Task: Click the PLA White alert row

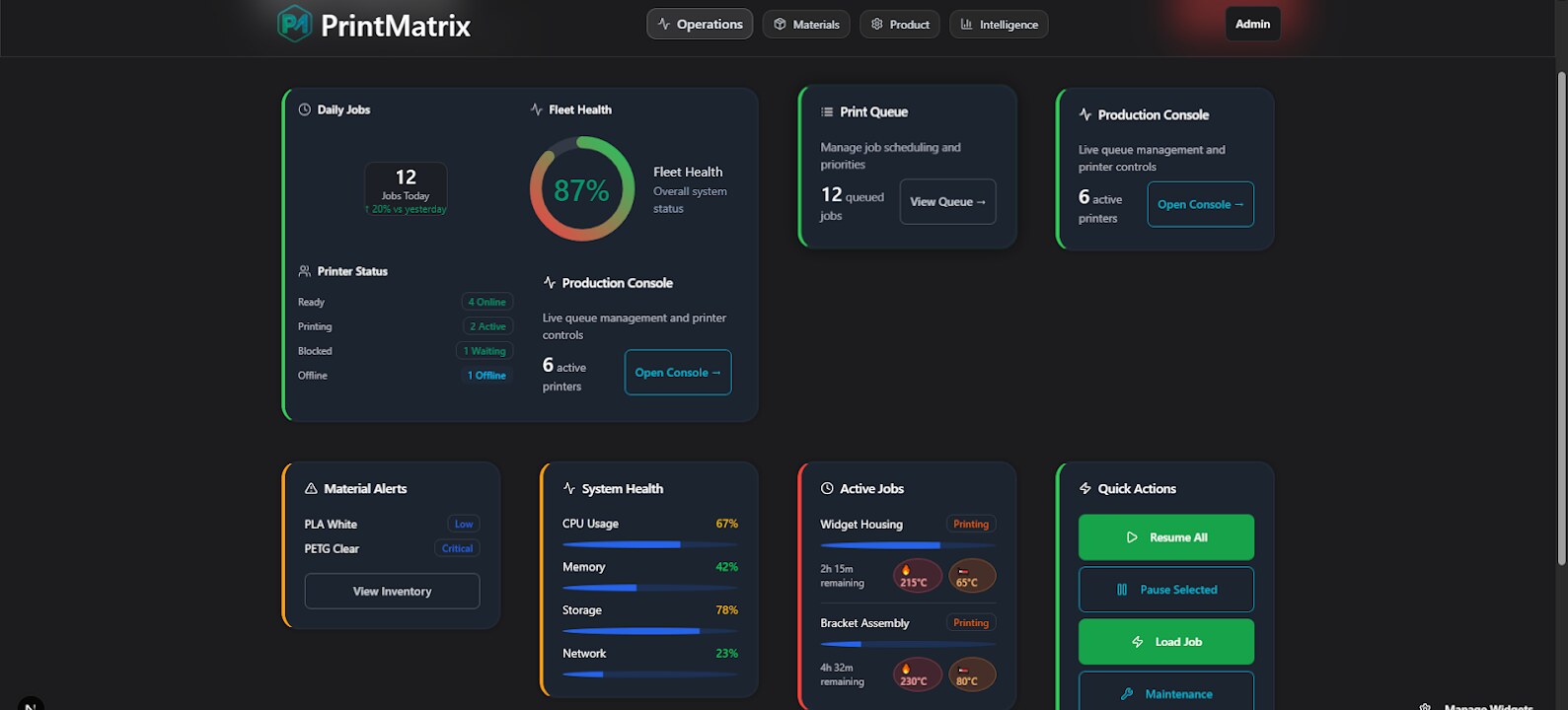Action: [392, 524]
